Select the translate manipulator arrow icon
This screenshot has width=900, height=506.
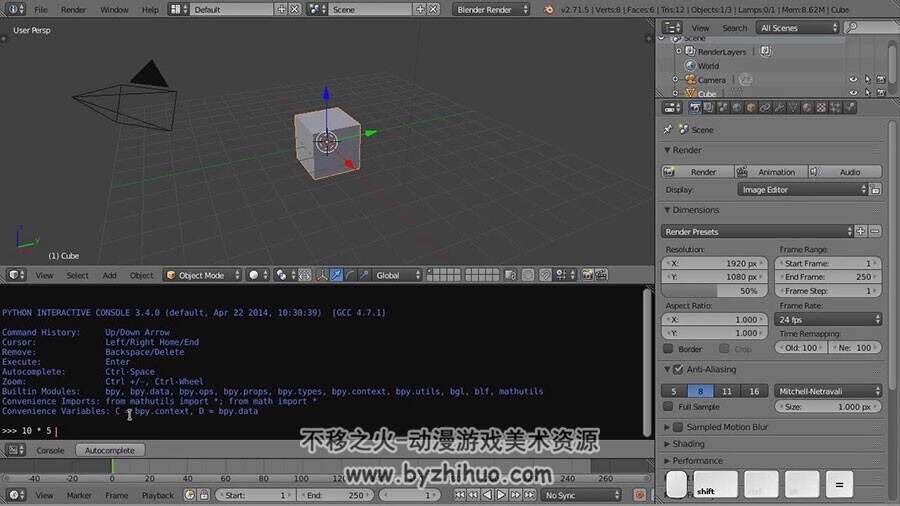336,275
